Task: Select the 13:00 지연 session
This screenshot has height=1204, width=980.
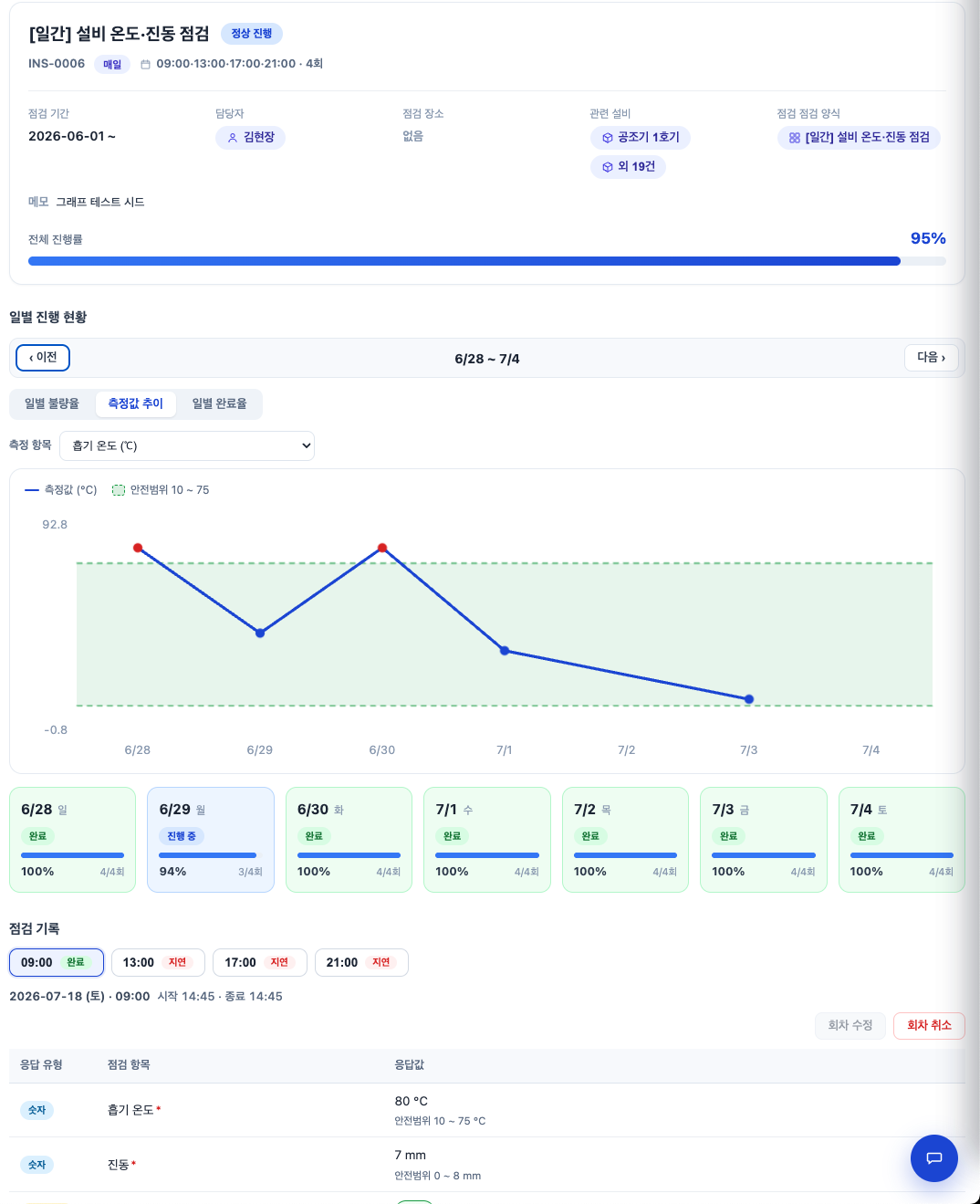Action: 158,962
